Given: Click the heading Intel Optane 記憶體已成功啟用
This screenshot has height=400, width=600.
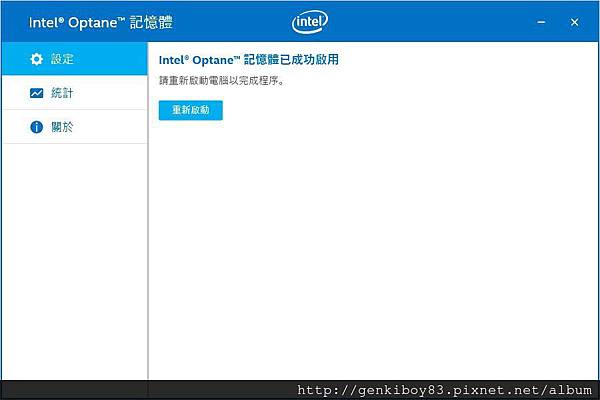Looking at the screenshot, I should [x=249, y=60].
